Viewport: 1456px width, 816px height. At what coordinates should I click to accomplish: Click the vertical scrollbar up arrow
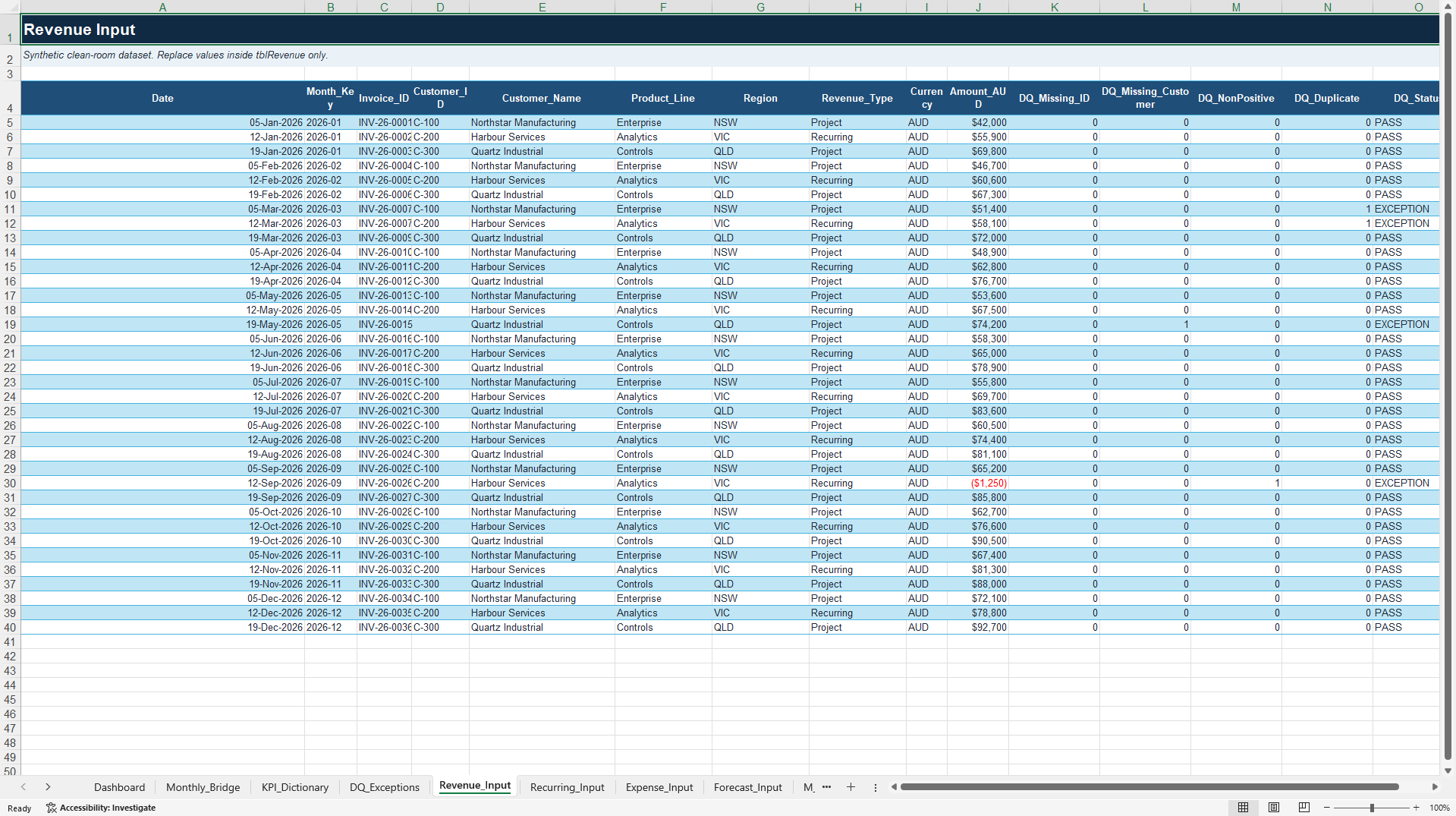point(1448,6)
